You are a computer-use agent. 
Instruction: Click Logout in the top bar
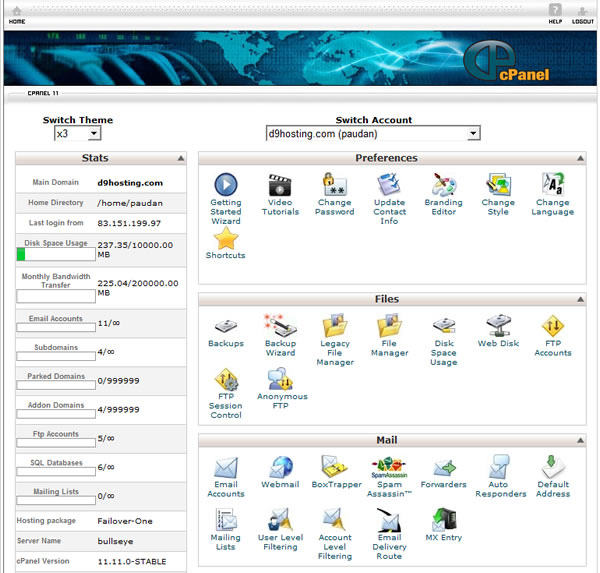coord(582,15)
